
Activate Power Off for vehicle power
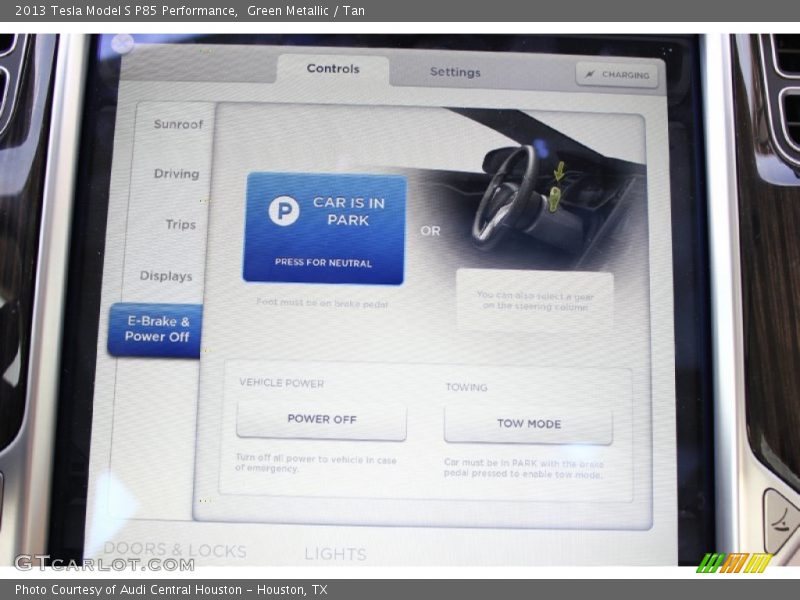click(320, 419)
